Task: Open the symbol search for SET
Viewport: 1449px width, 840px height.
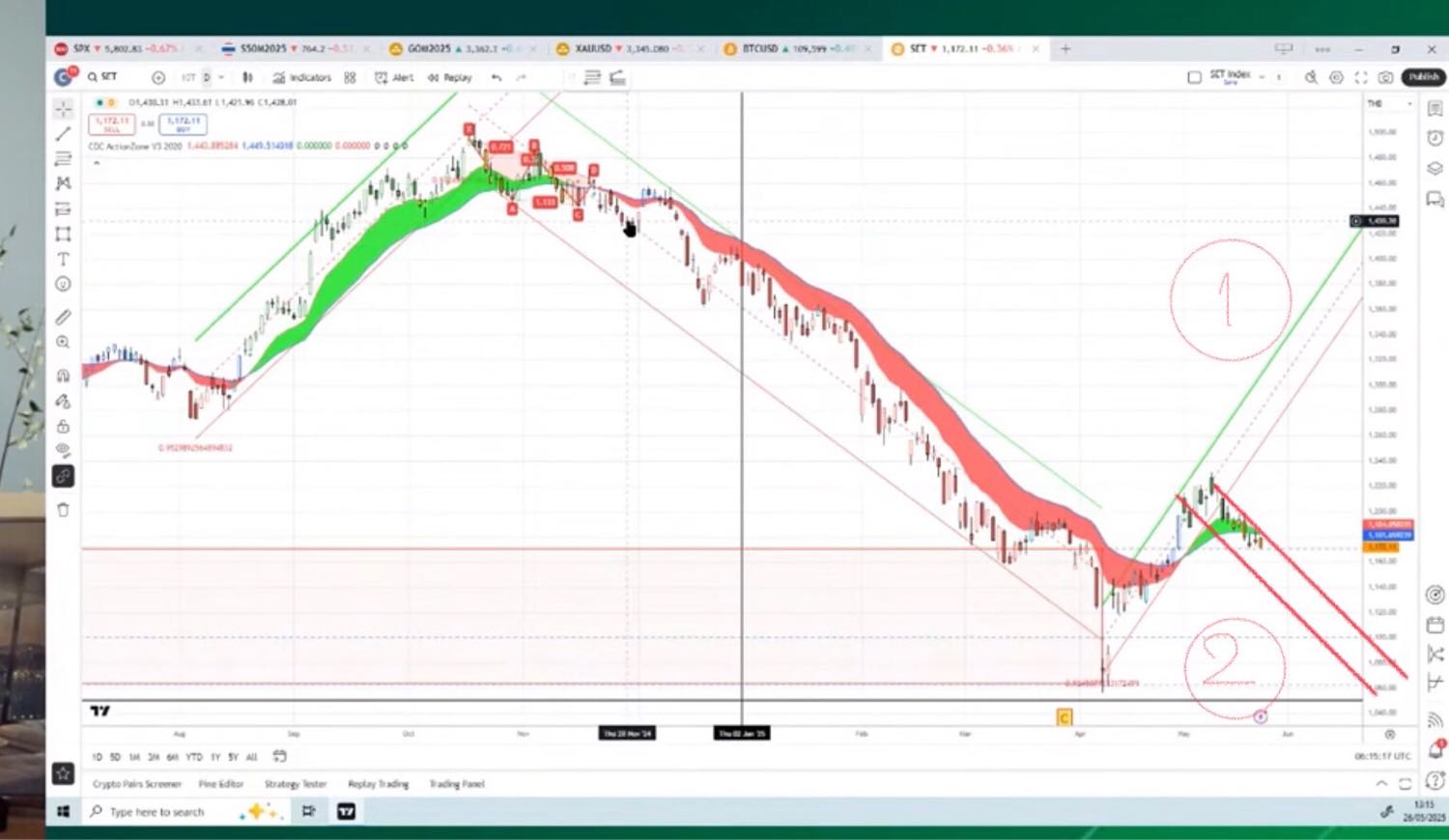Action: click(102, 77)
